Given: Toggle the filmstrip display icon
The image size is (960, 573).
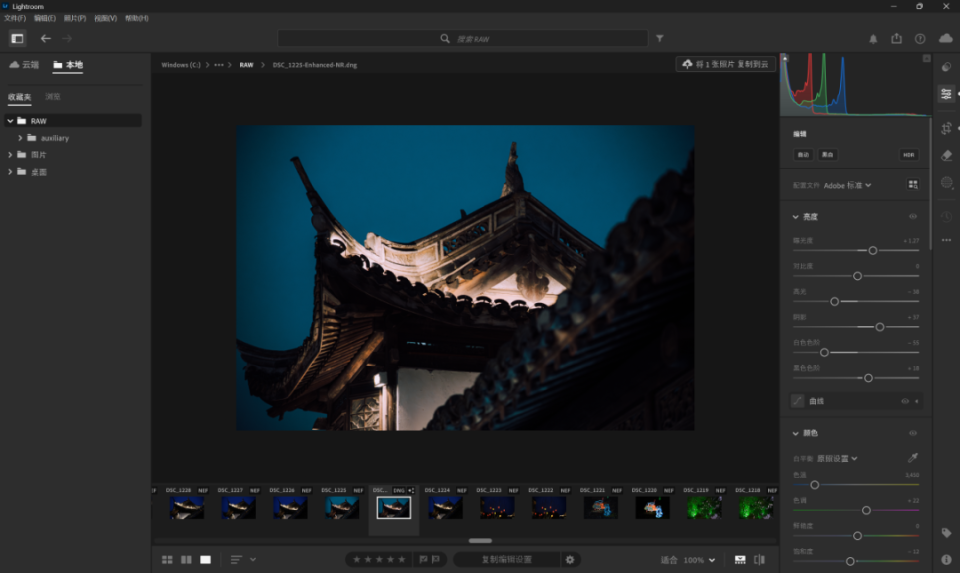Looking at the screenshot, I should [740, 560].
